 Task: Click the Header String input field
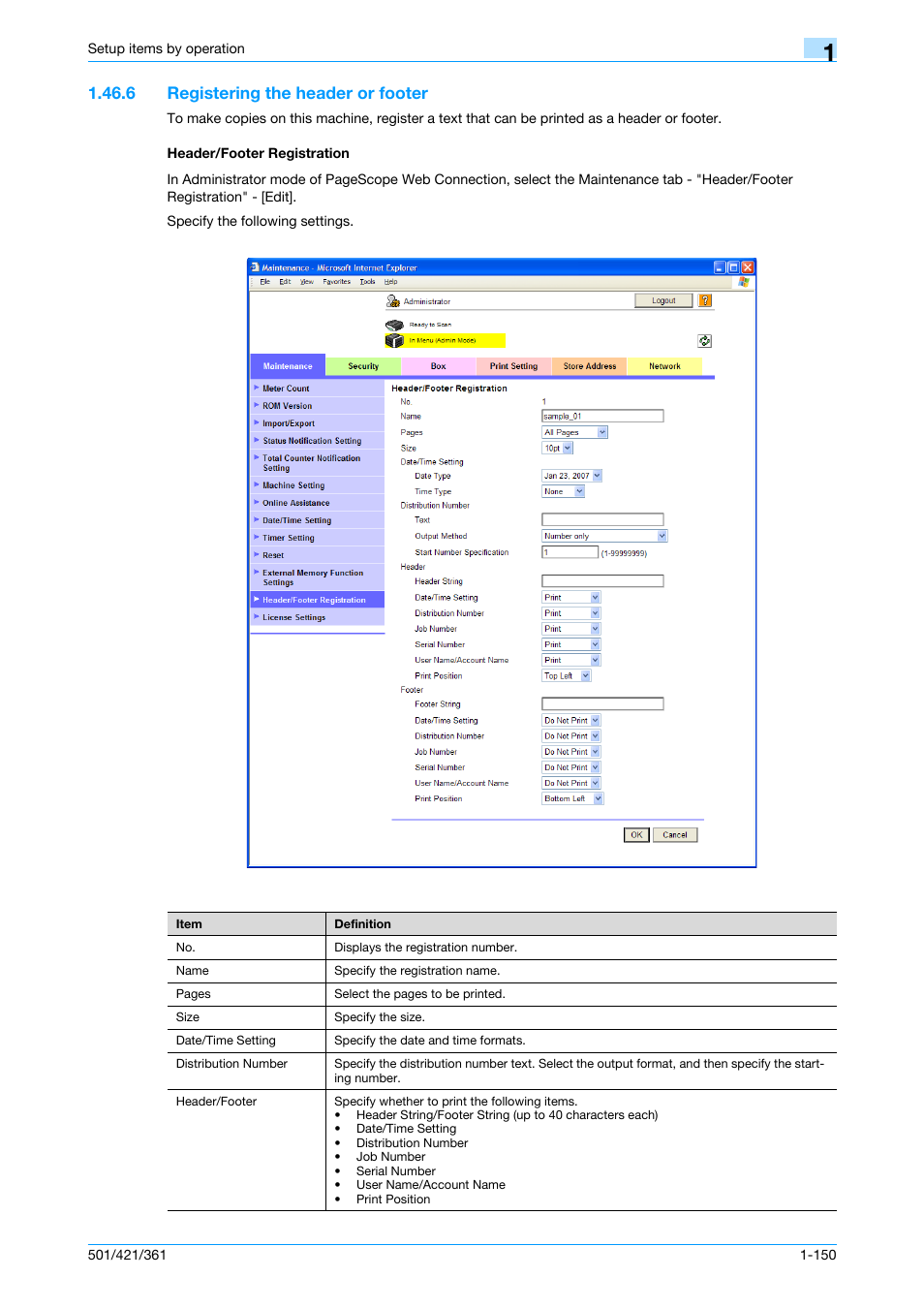[x=602, y=581]
